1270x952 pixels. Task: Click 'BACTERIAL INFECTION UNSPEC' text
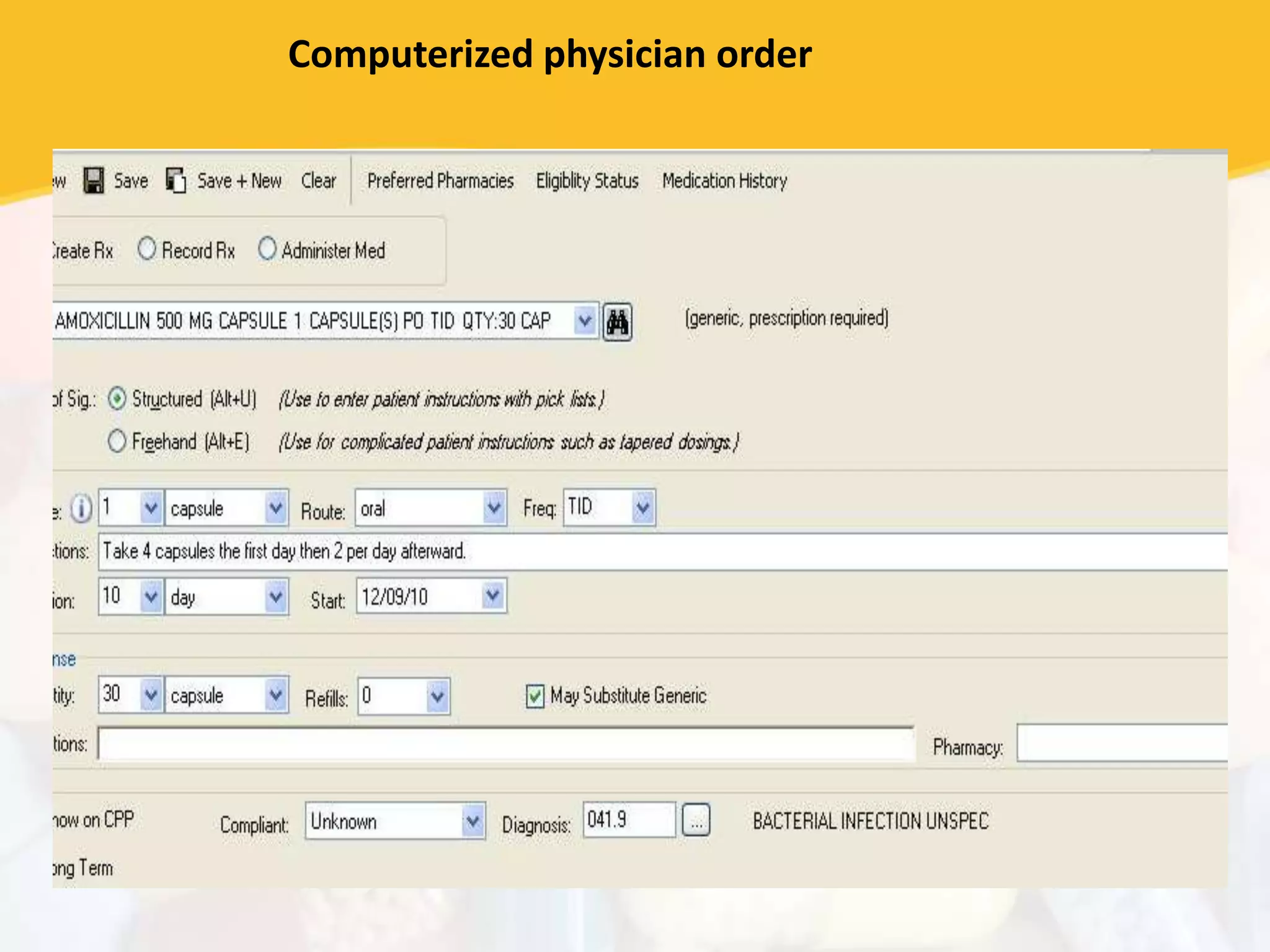click(871, 821)
